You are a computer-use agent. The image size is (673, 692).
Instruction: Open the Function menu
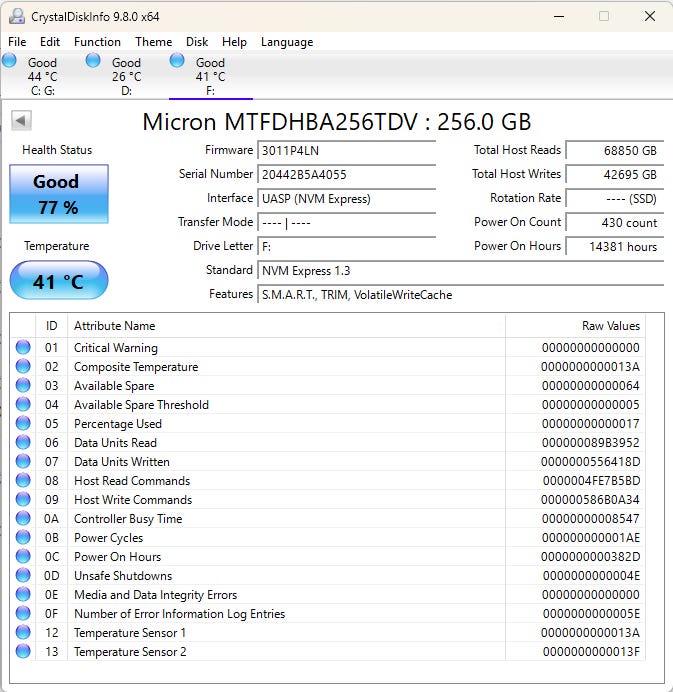[x=97, y=42]
